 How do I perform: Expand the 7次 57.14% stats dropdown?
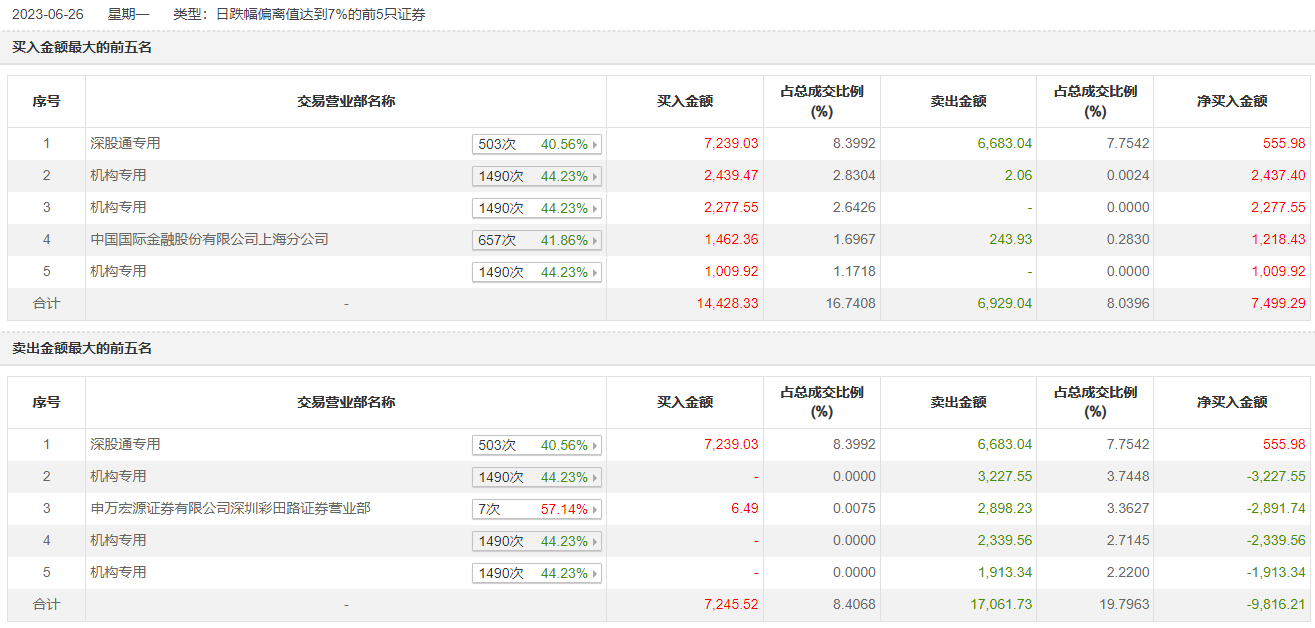[537, 510]
